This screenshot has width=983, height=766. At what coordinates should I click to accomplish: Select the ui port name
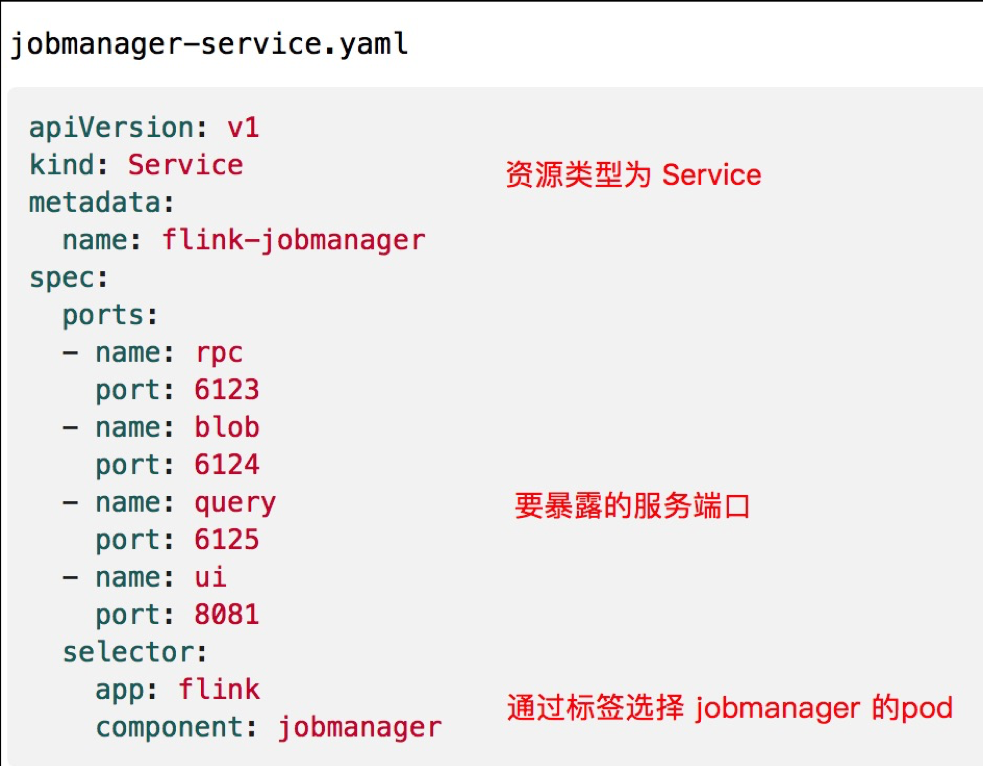click(211, 577)
